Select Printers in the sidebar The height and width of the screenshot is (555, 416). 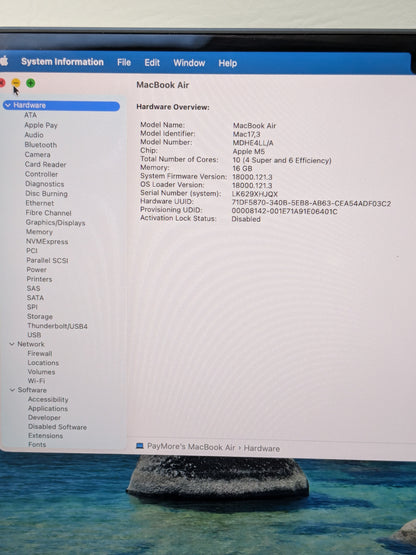39,279
